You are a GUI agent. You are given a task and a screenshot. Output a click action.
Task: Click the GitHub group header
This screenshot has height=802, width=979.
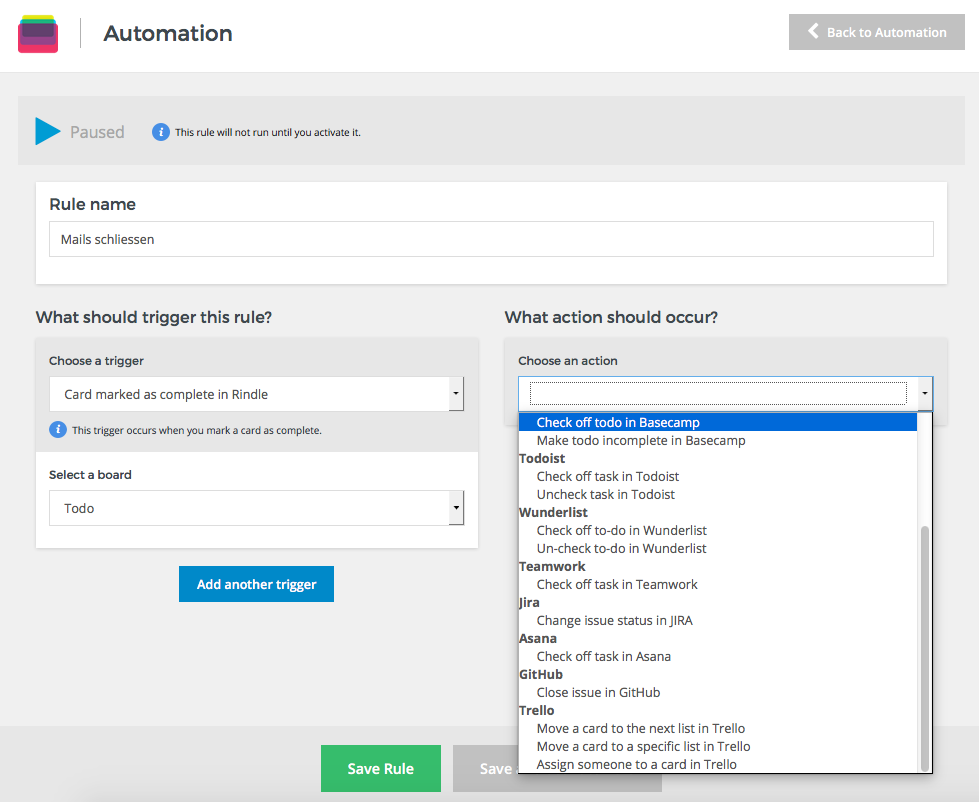pos(541,675)
